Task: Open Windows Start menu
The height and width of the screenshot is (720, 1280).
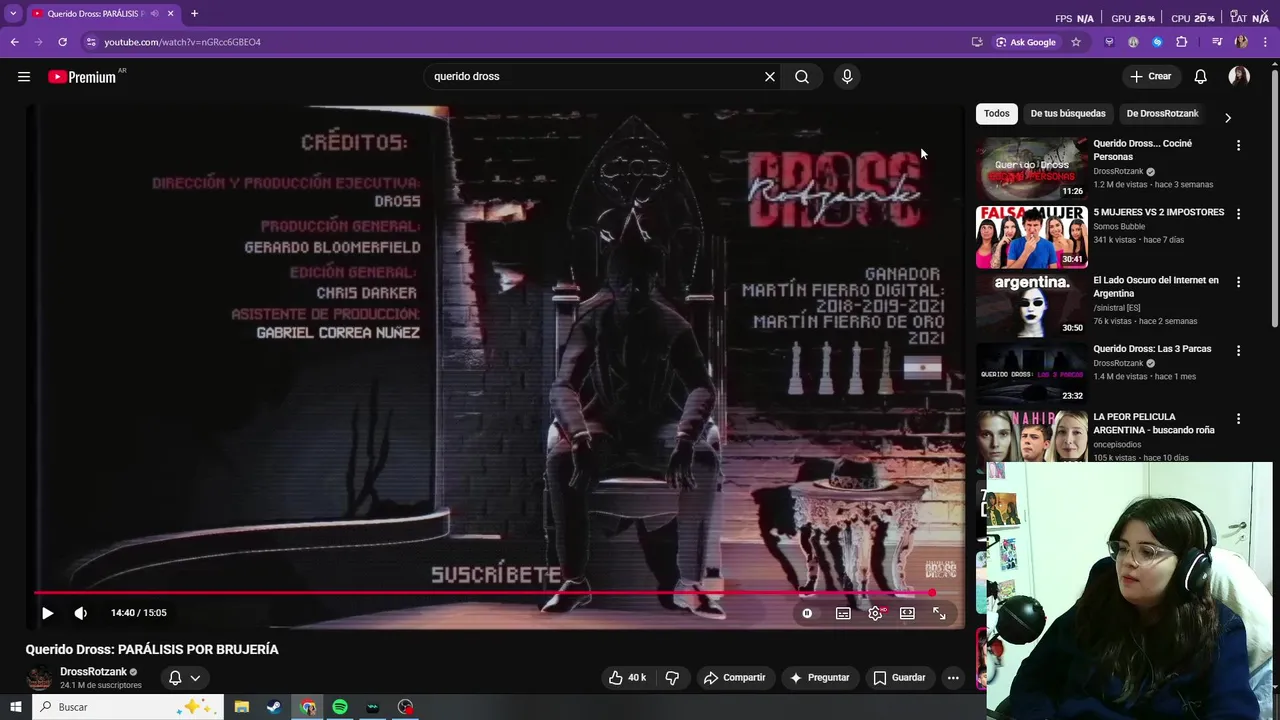Action: (x=16, y=707)
